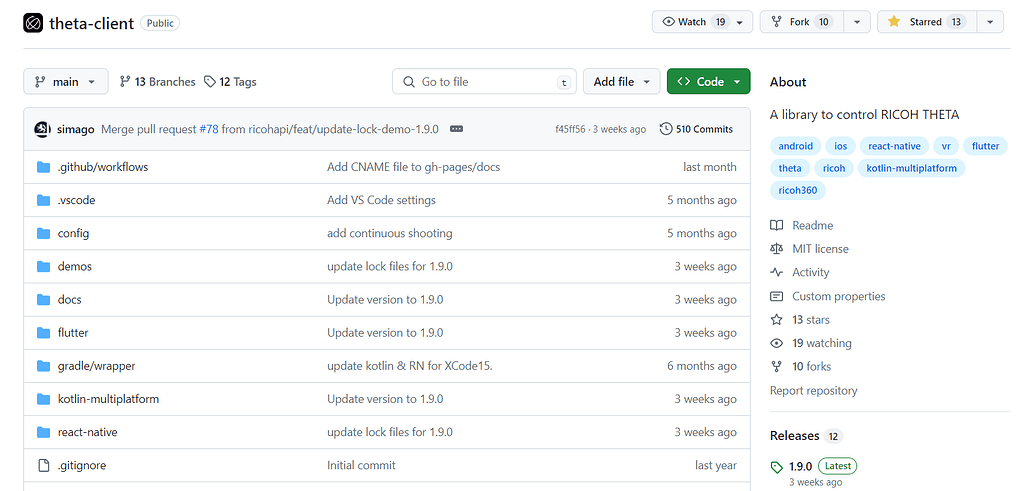Image resolution: width=1024 pixels, height=491 pixels.
Task: View the 13 Branches link
Action: pos(157,82)
